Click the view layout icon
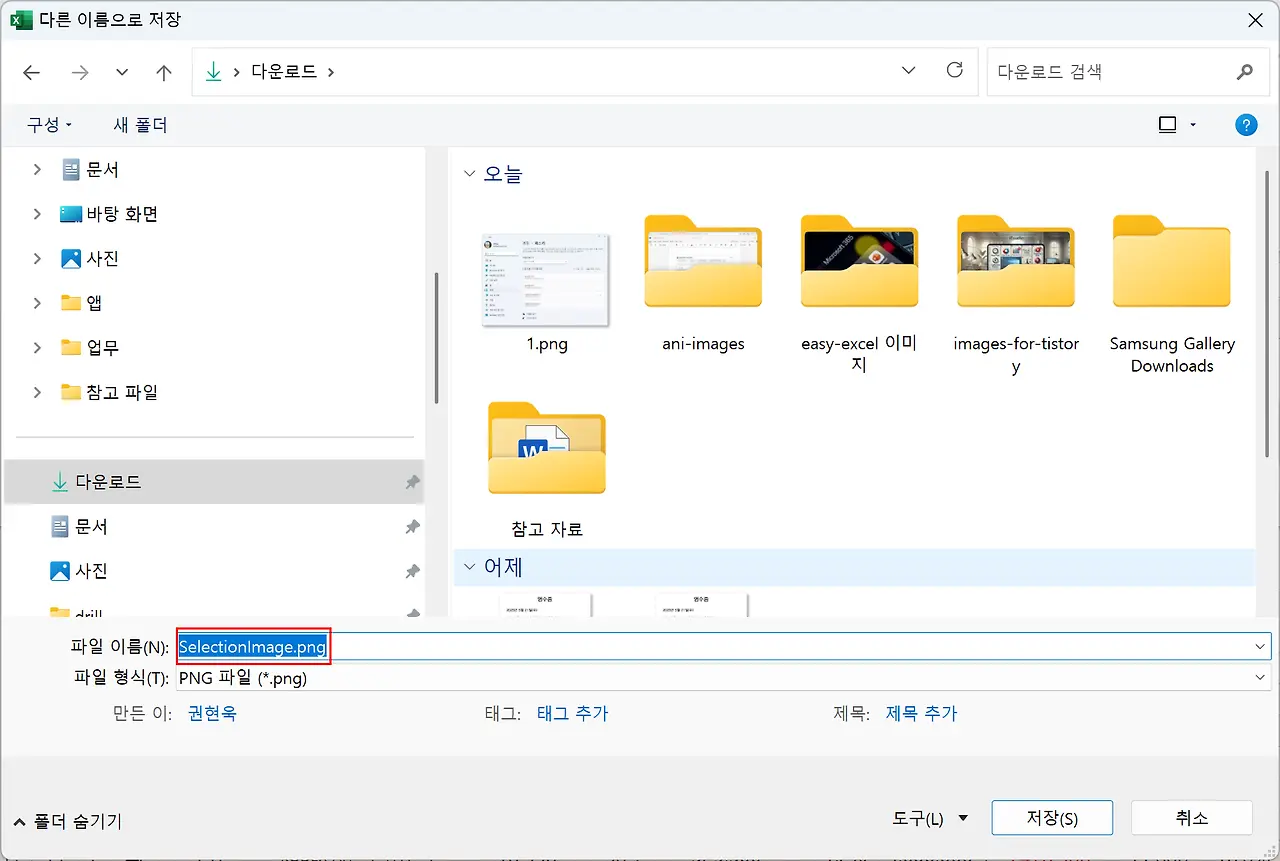 point(1167,125)
